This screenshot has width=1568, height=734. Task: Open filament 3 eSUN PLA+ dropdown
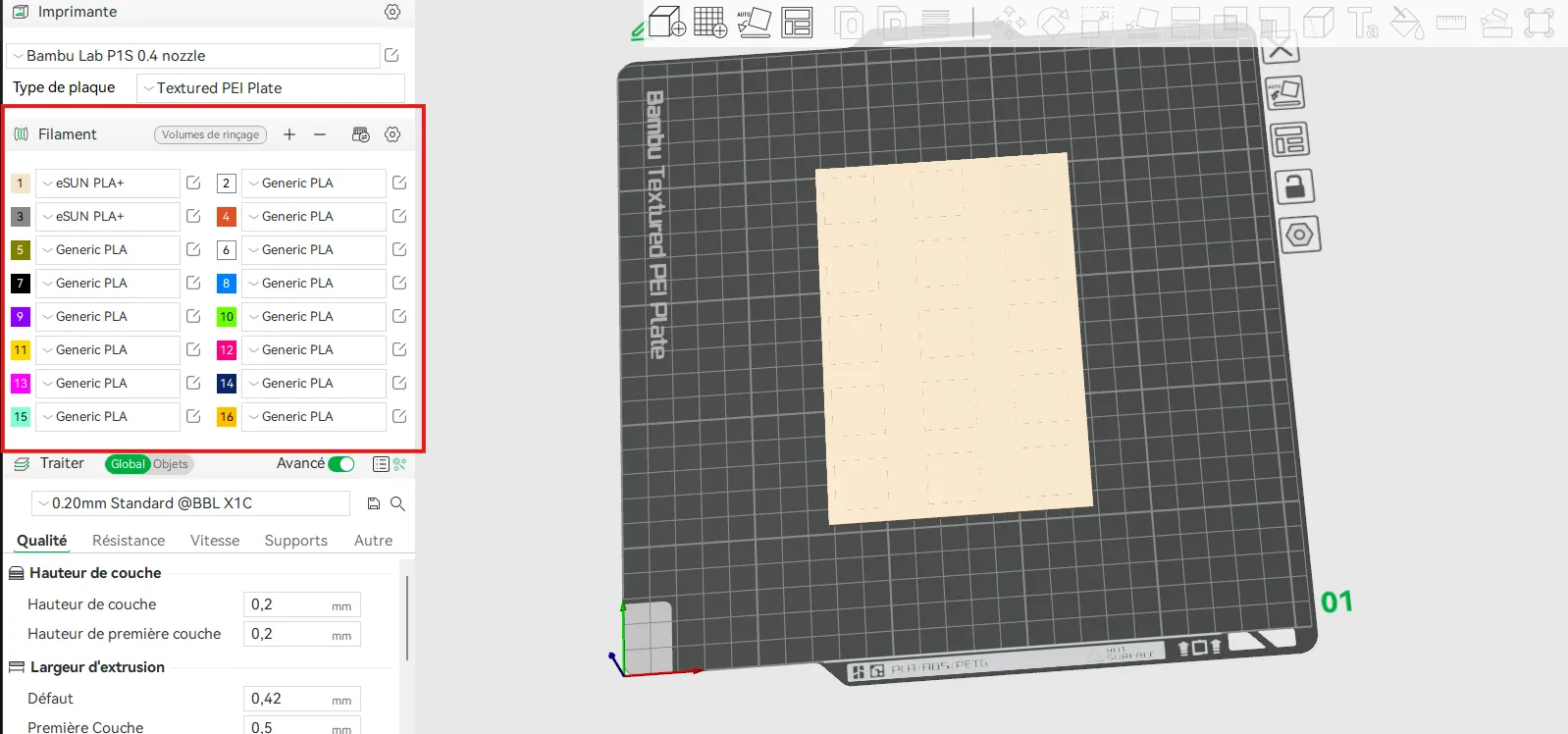[x=108, y=216]
